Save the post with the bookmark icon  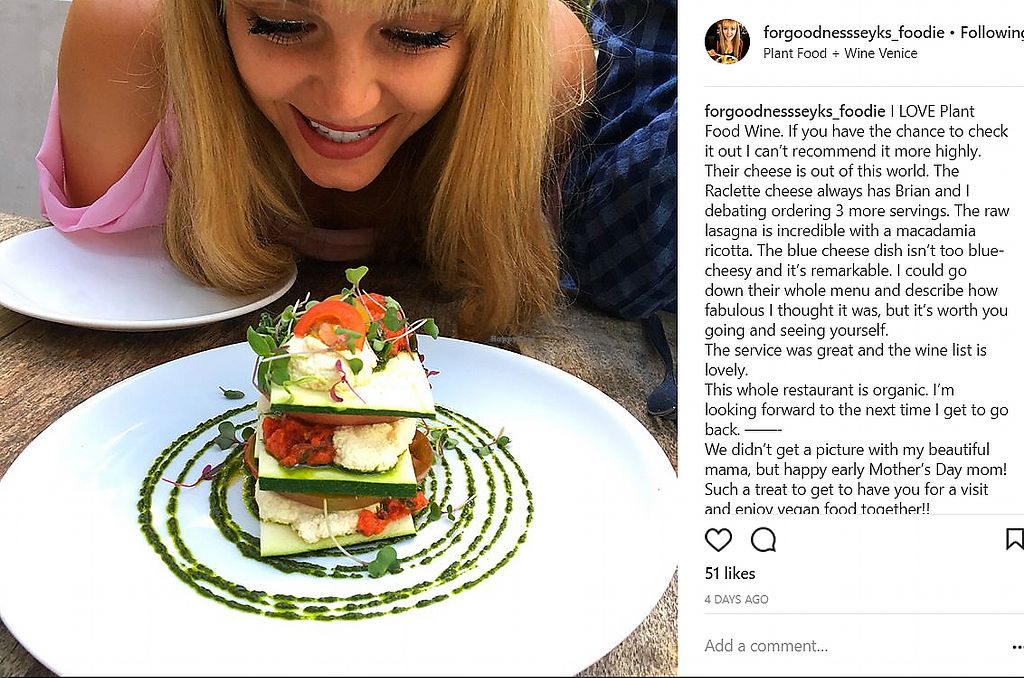pos(1013,540)
